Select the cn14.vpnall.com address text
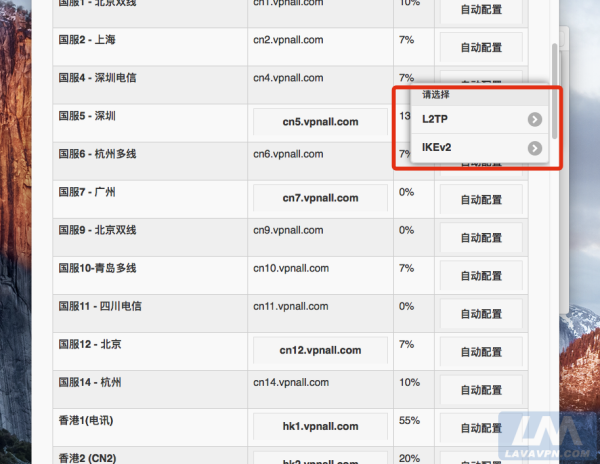 (291, 383)
